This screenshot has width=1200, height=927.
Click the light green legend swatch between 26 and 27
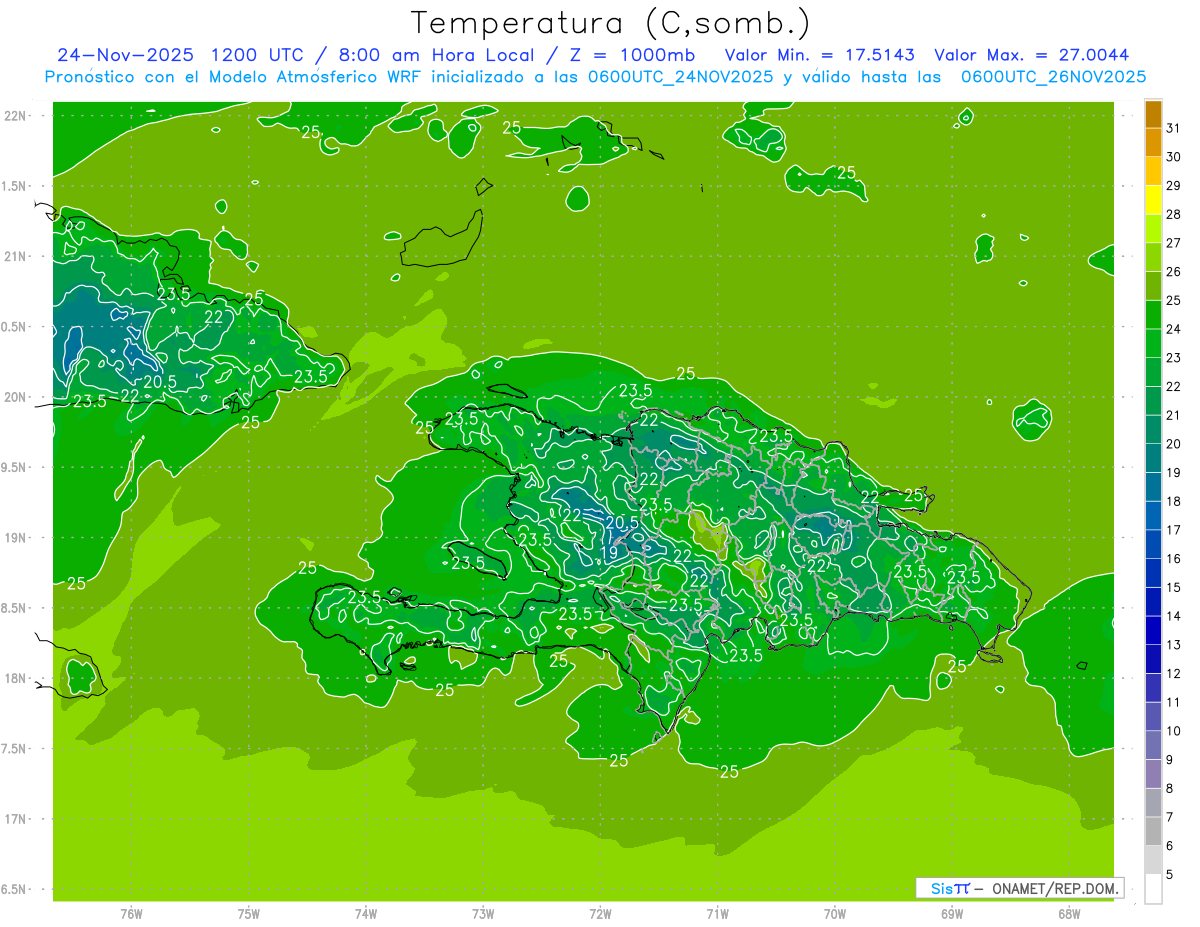tap(1153, 257)
